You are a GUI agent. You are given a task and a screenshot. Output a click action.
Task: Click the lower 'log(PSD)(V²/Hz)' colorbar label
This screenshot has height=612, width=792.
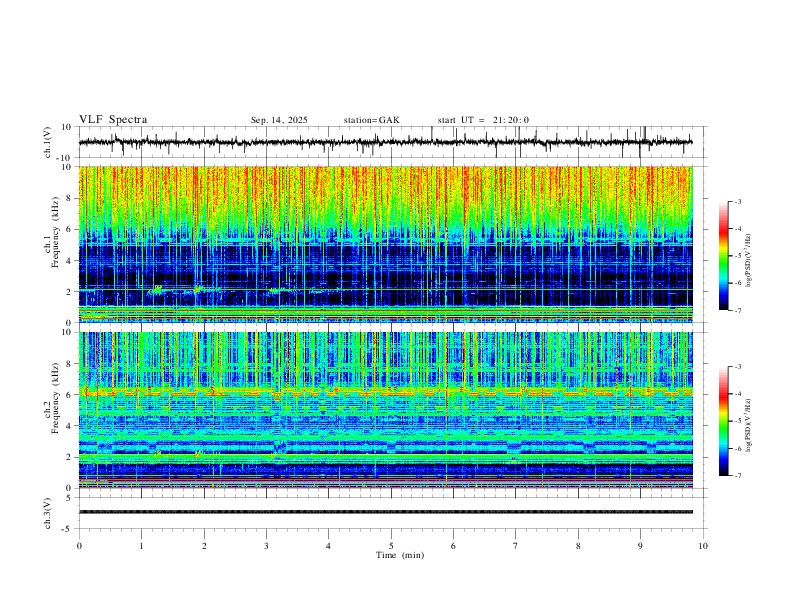749,425
